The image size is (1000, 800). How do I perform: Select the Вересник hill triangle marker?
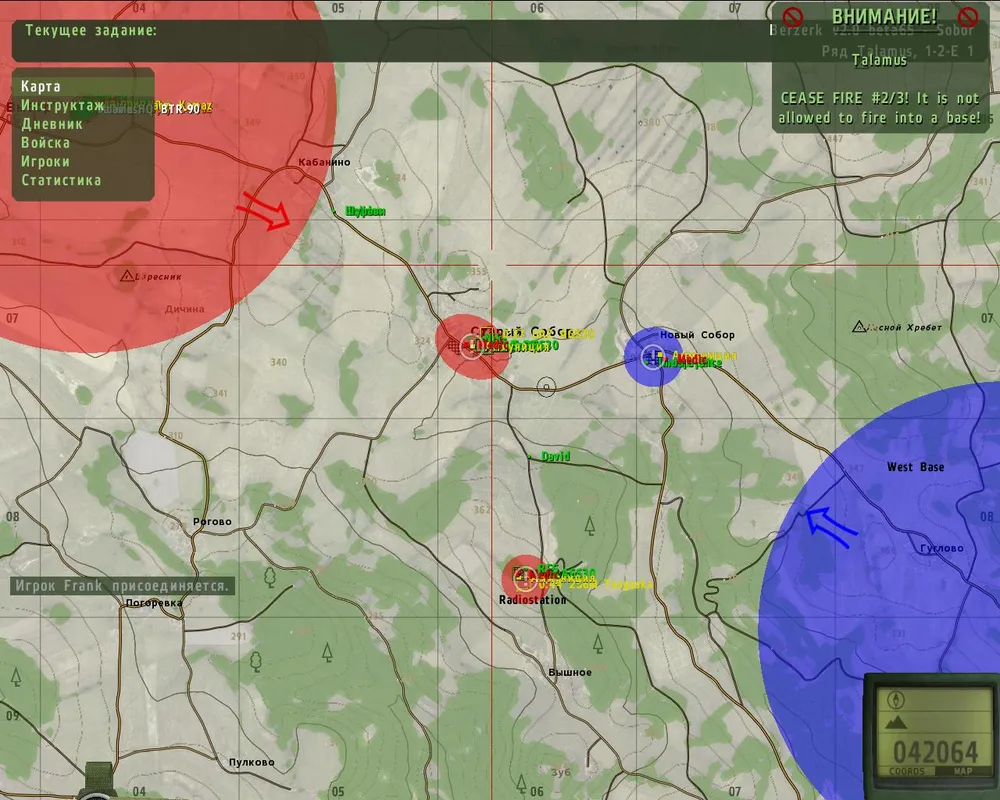pos(127,276)
